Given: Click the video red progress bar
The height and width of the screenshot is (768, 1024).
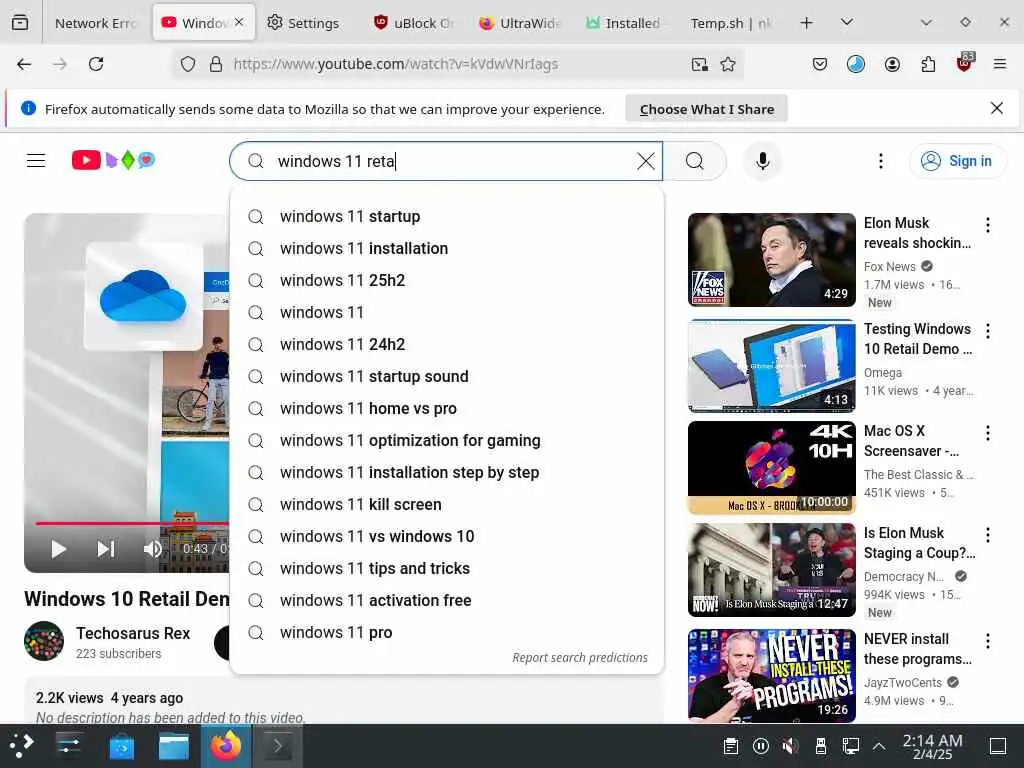Looking at the screenshot, I should tap(131, 523).
